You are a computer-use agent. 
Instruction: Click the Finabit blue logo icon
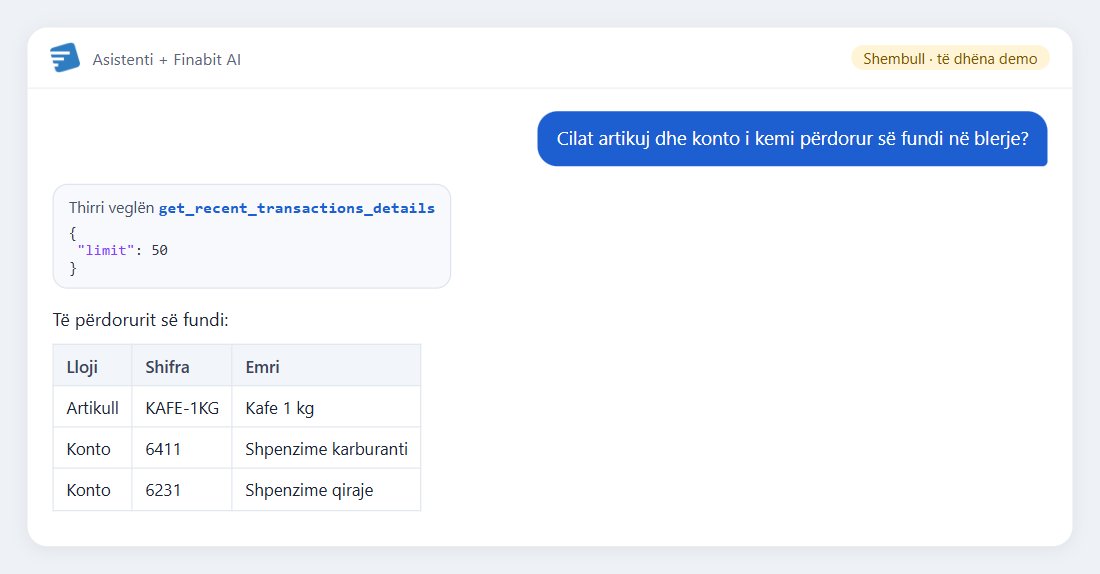pos(65,58)
